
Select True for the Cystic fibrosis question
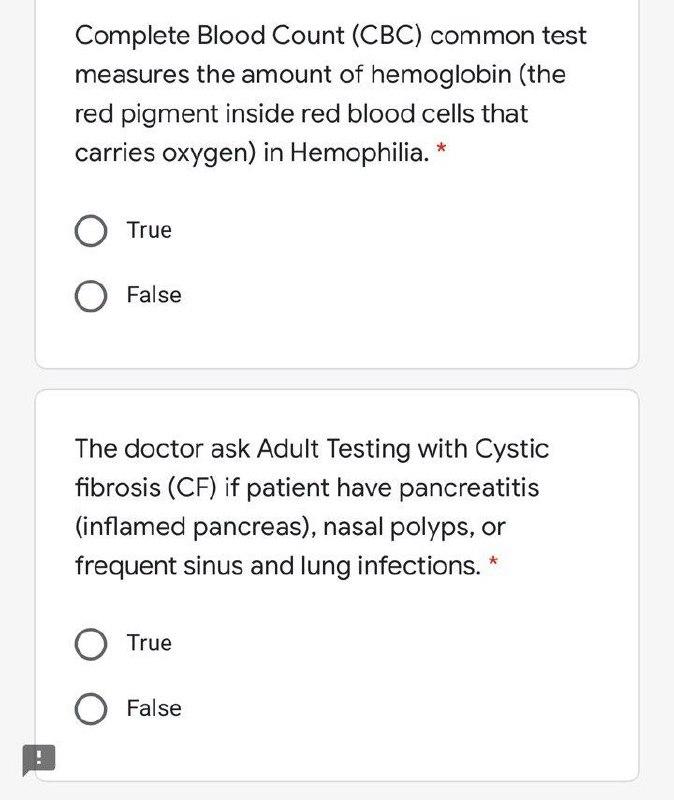tap(91, 643)
